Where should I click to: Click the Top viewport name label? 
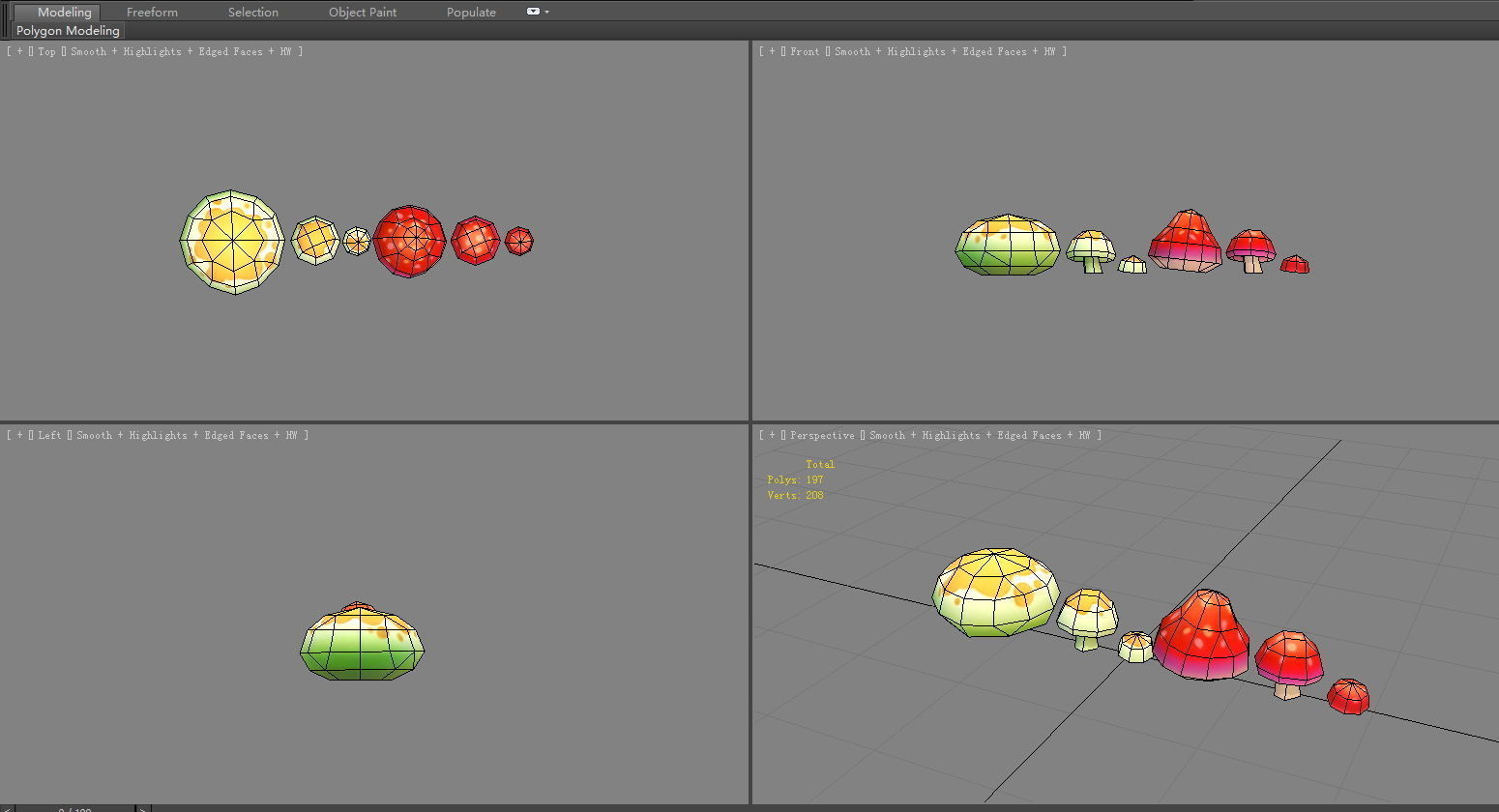tap(46, 51)
